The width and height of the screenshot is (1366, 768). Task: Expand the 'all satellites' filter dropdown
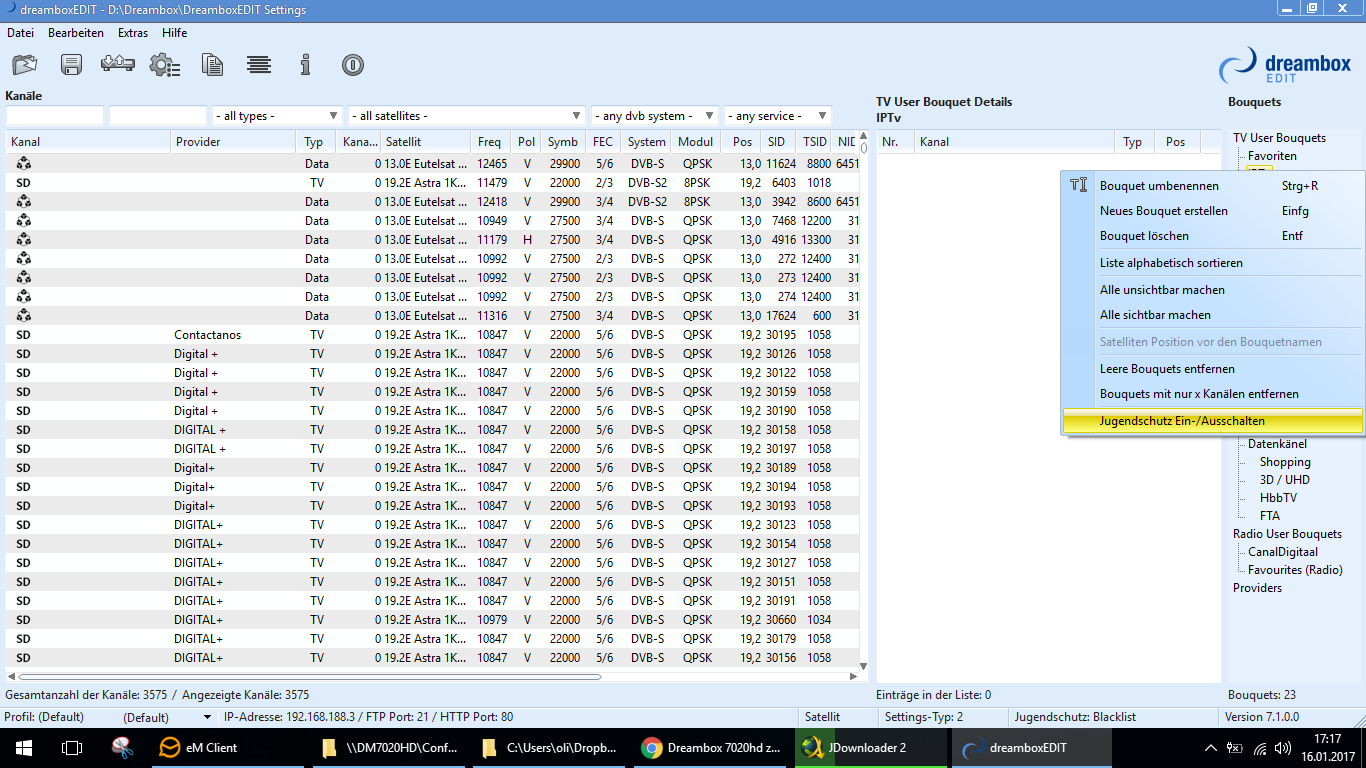point(466,116)
